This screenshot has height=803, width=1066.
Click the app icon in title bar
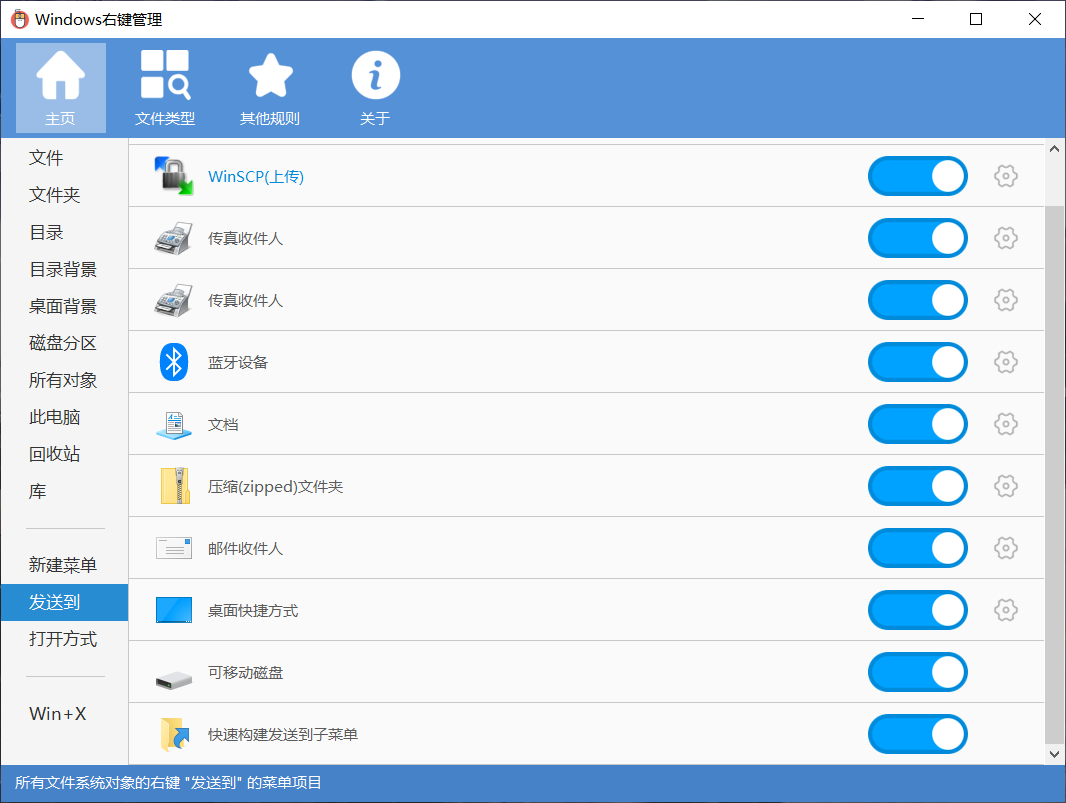[20, 19]
